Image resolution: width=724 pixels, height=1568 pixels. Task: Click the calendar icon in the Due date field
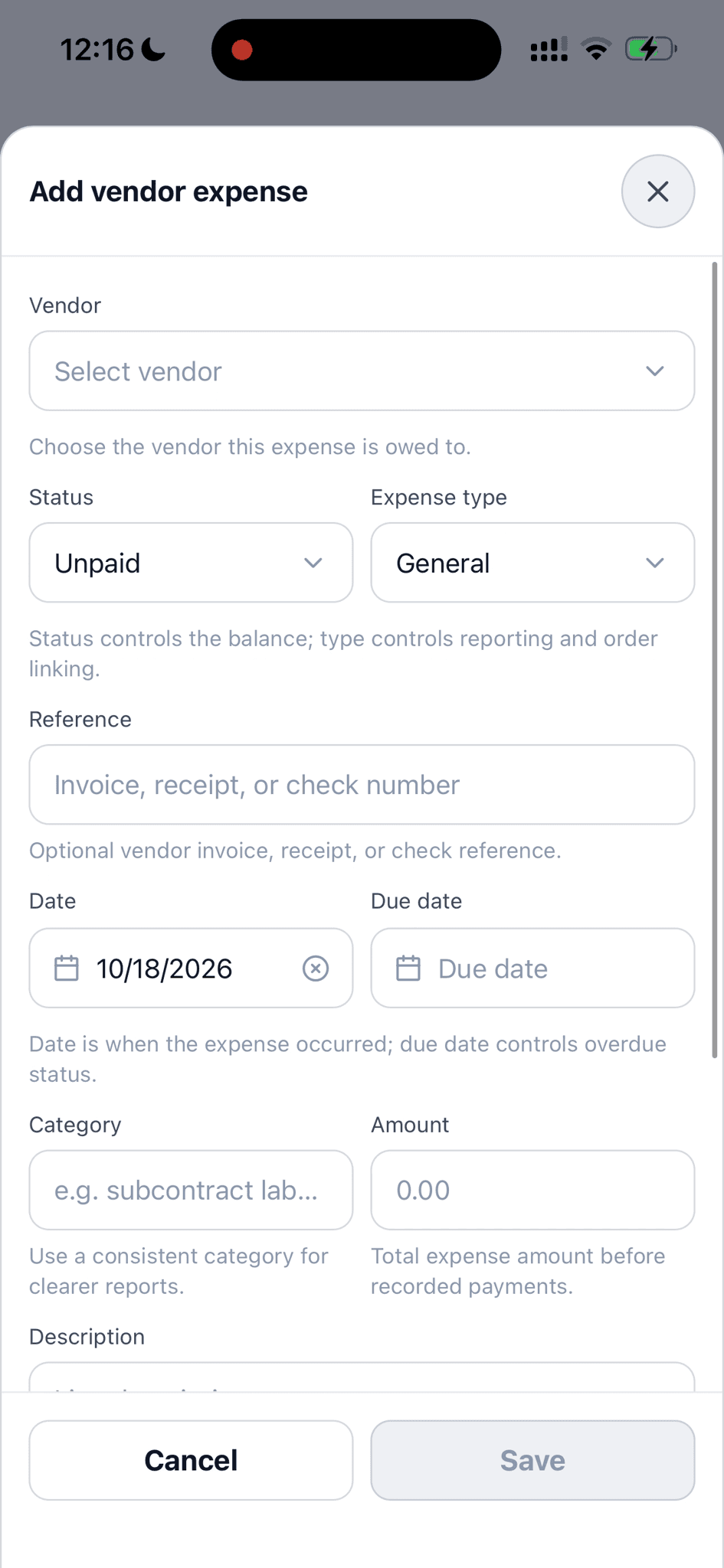tap(408, 969)
